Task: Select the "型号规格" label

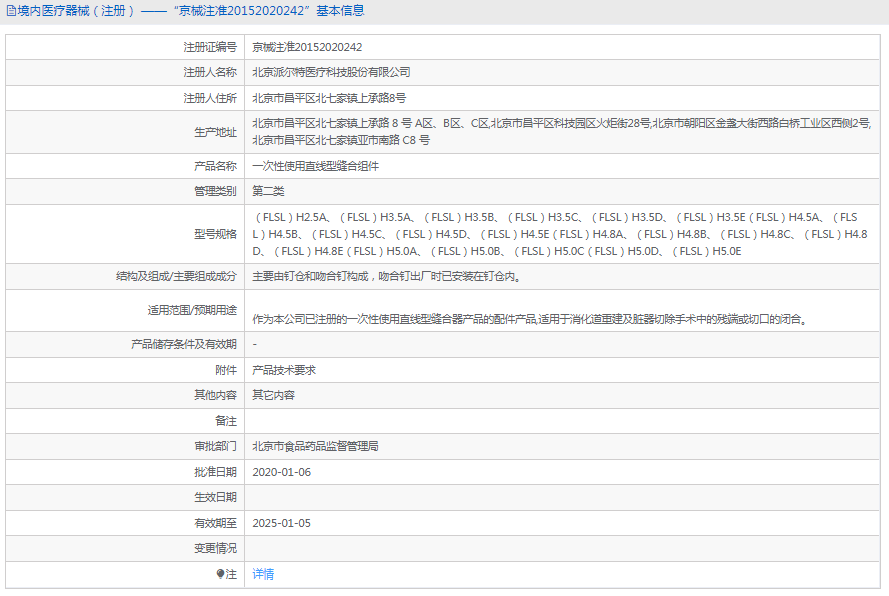Action: [215, 234]
